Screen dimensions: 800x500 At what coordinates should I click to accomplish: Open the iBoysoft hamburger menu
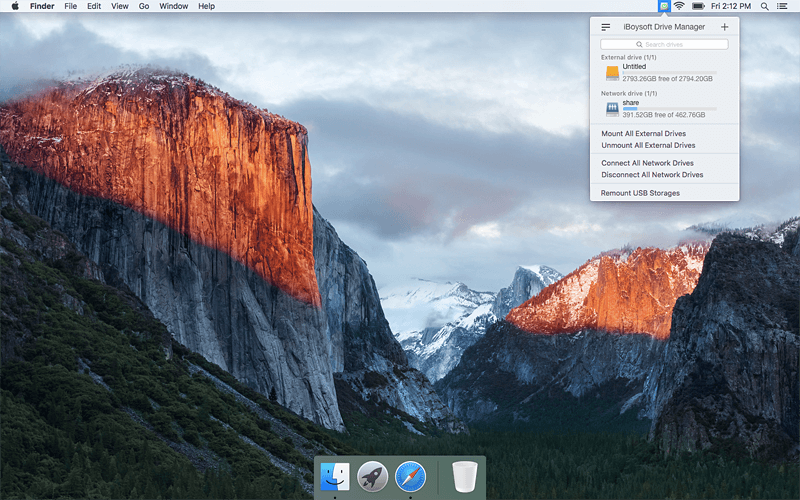tap(606, 27)
